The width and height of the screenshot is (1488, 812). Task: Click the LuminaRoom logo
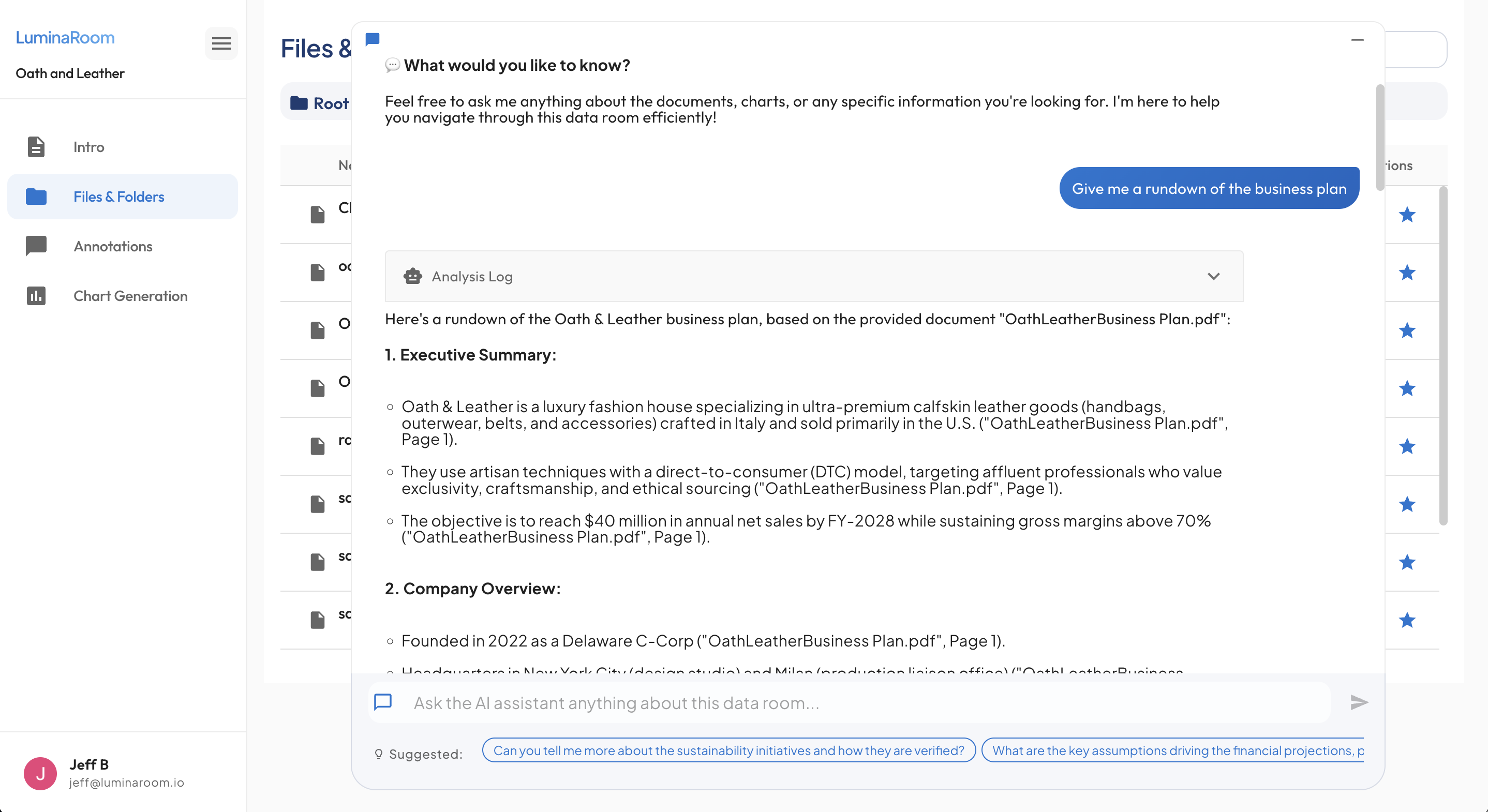pyautogui.click(x=65, y=38)
